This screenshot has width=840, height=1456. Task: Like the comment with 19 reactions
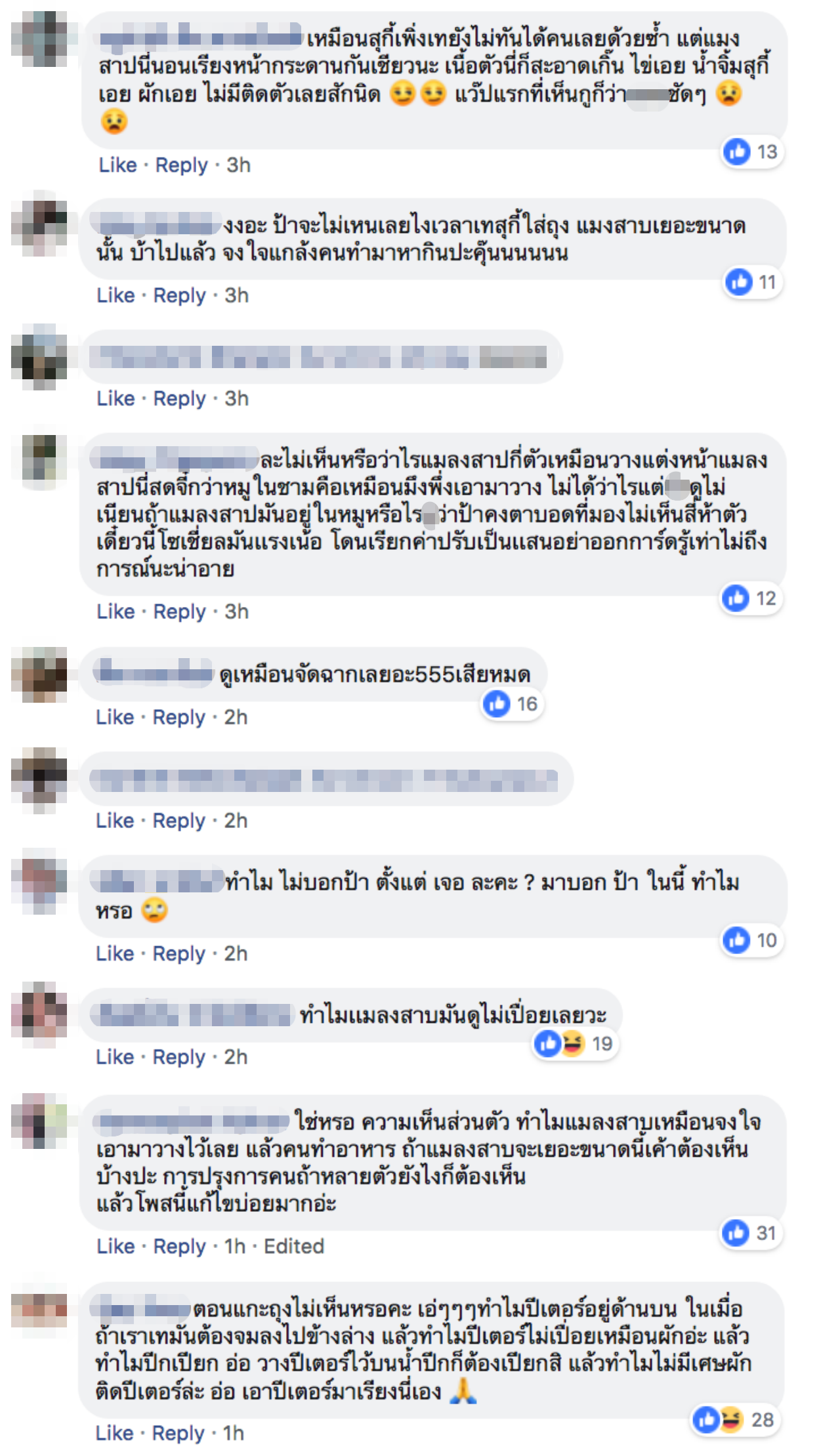coord(115,1057)
